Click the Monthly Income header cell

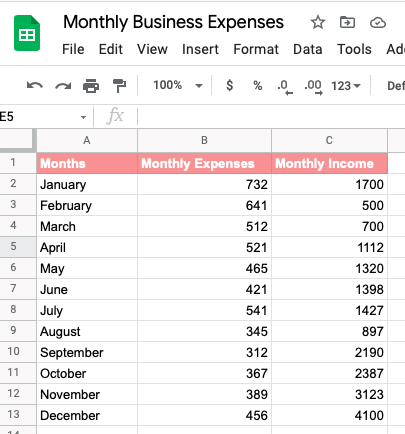point(329,163)
